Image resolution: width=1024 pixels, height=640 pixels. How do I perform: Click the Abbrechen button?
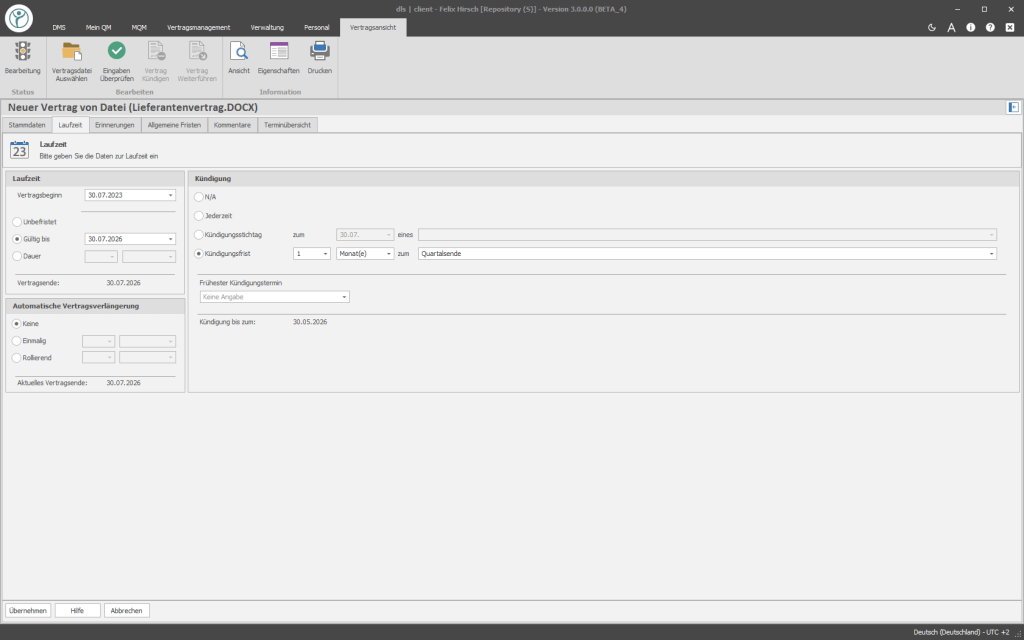pos(127,611)
